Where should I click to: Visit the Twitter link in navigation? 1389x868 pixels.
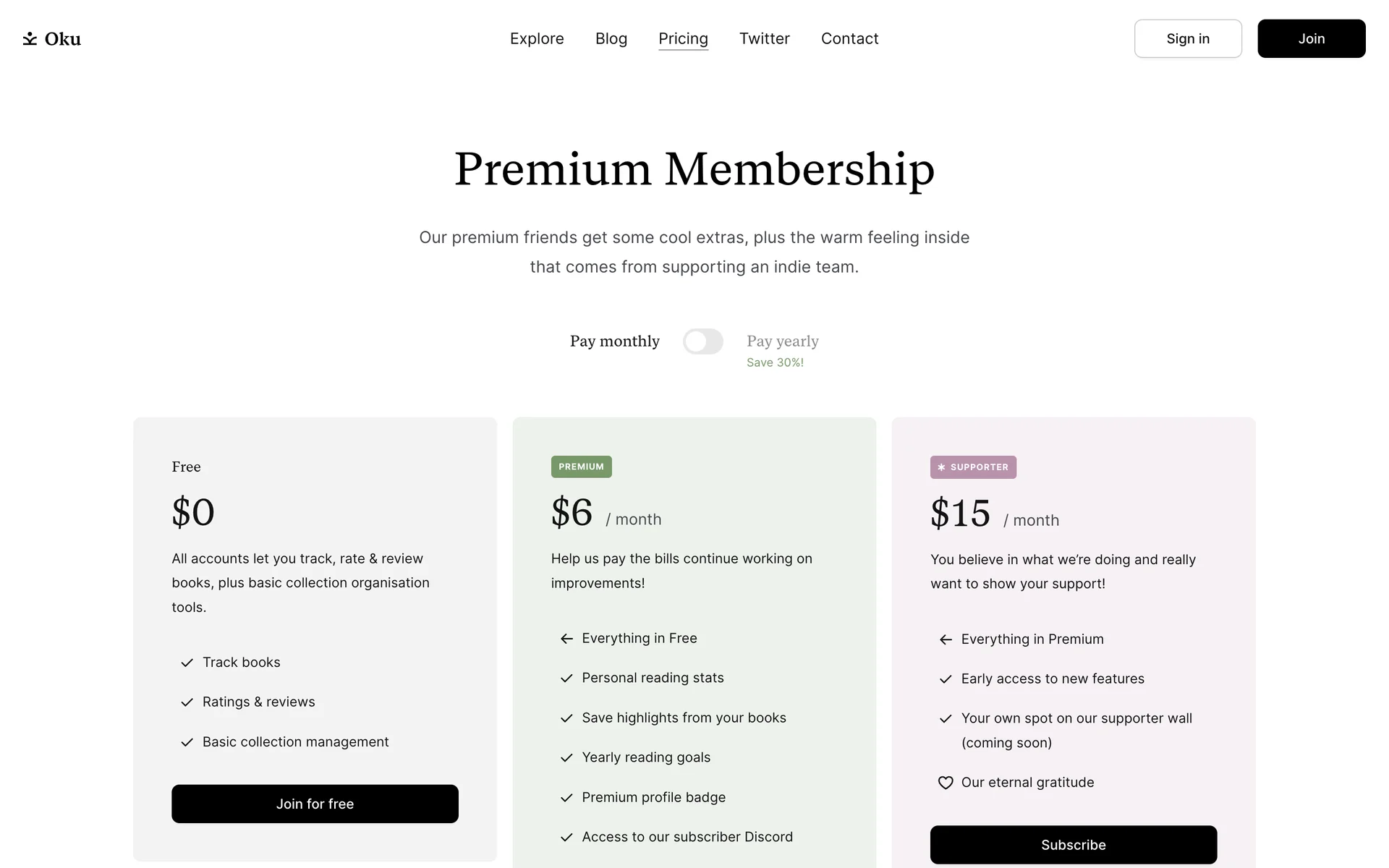pyautogui.click(x=764, y=39)
